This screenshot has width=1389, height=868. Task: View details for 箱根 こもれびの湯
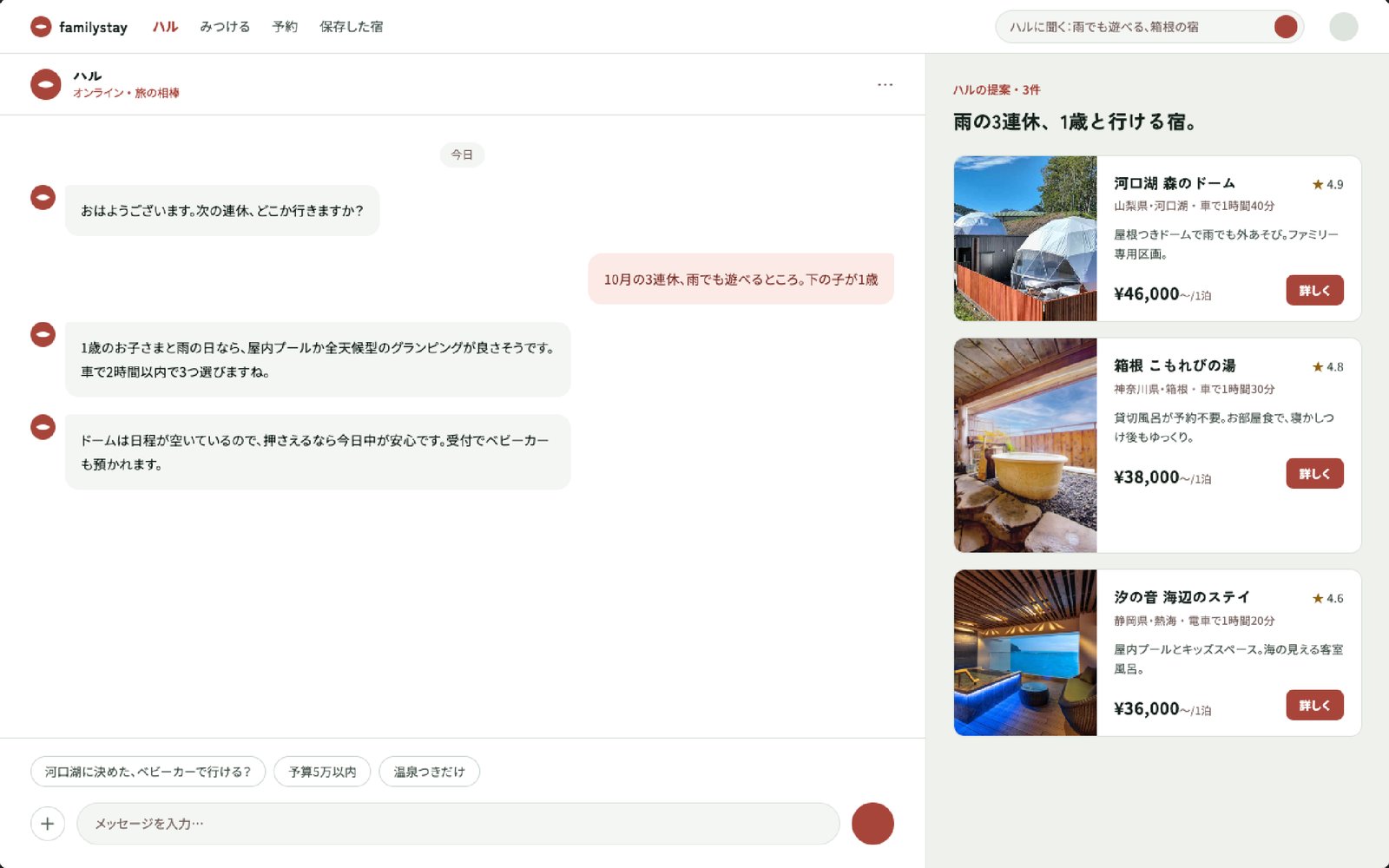coord(1314,474)
